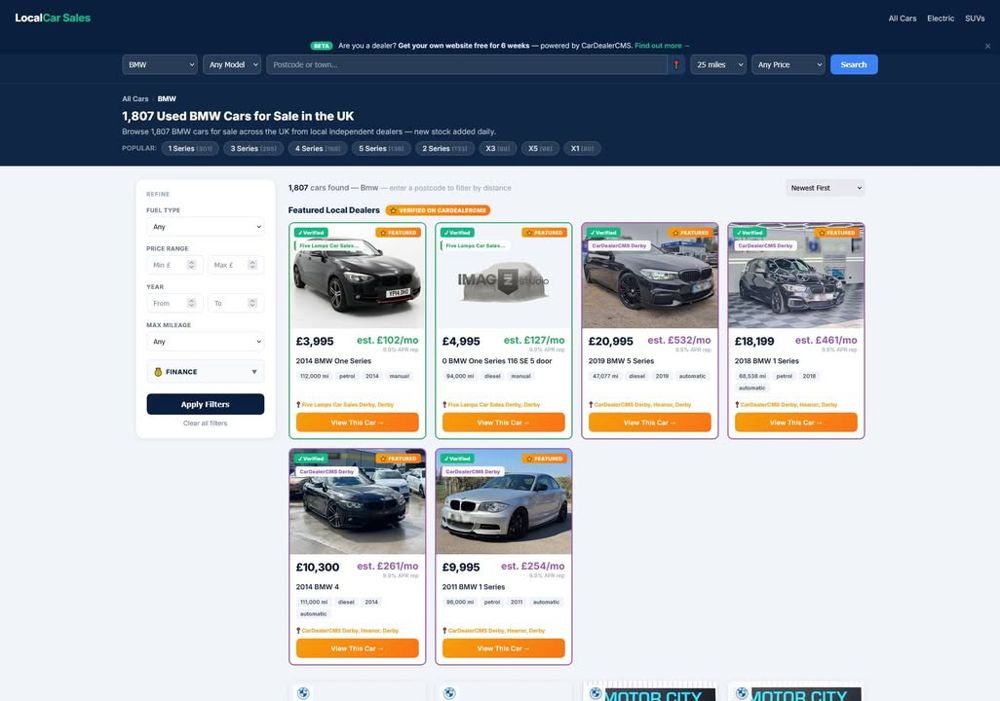Select the X3 popular chip
The width and height of the screenshot is (1000, 701).
pos(497,149)
